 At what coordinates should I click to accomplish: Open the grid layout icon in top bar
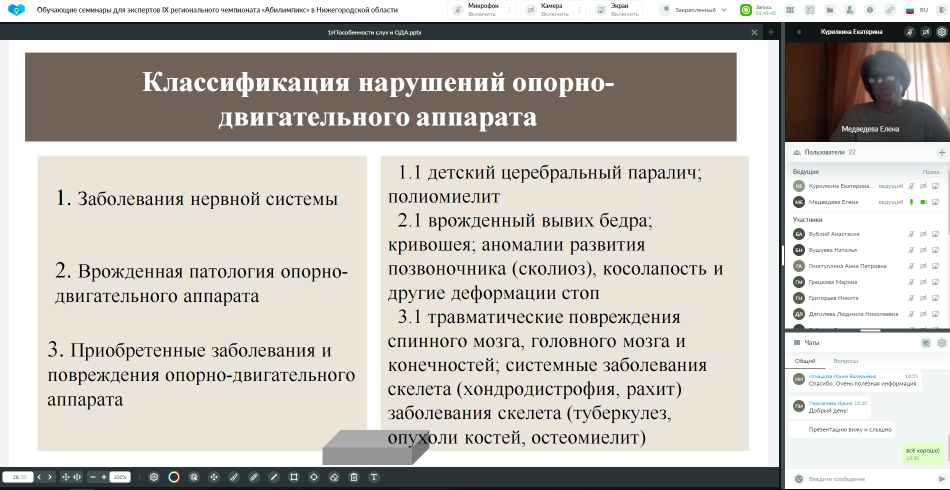point(789,10)
